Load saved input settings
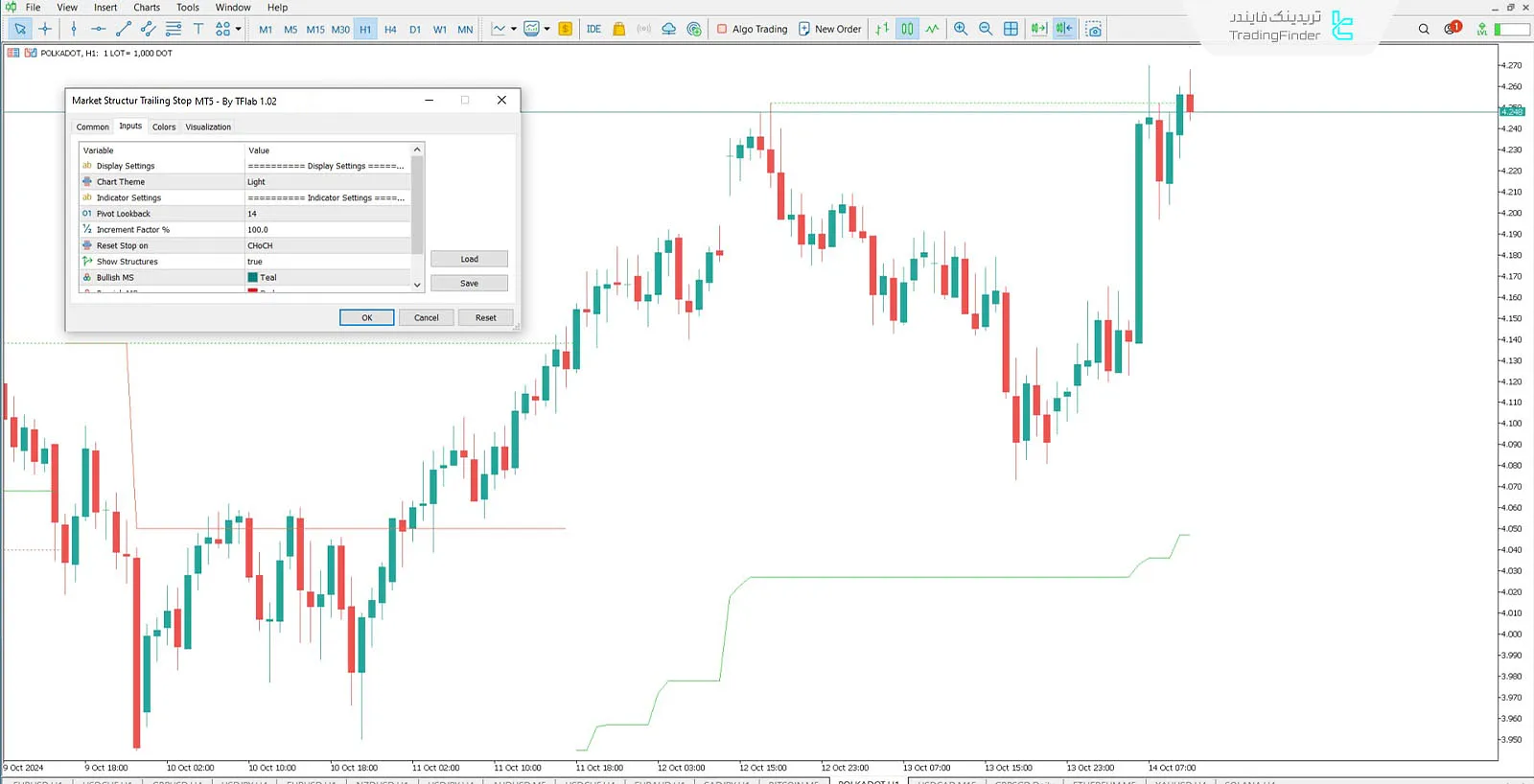Viewport: 1534px width, 784px height. click(x=469, y=259)
